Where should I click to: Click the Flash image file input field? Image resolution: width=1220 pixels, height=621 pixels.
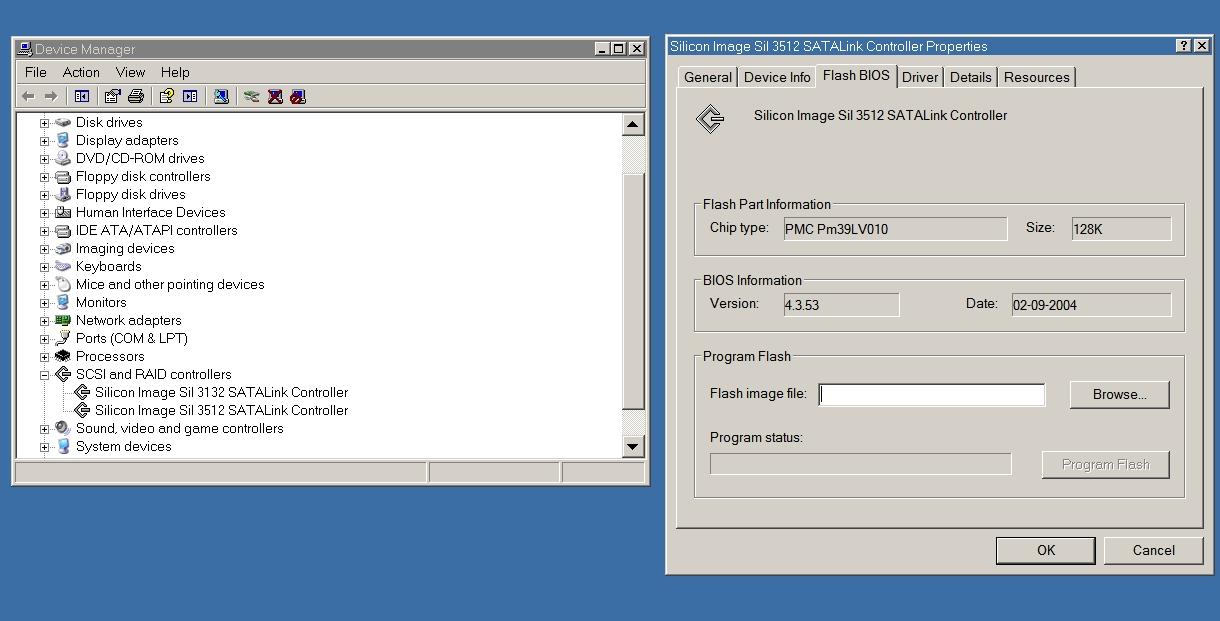pyautogui.click(x=932, y=394)
